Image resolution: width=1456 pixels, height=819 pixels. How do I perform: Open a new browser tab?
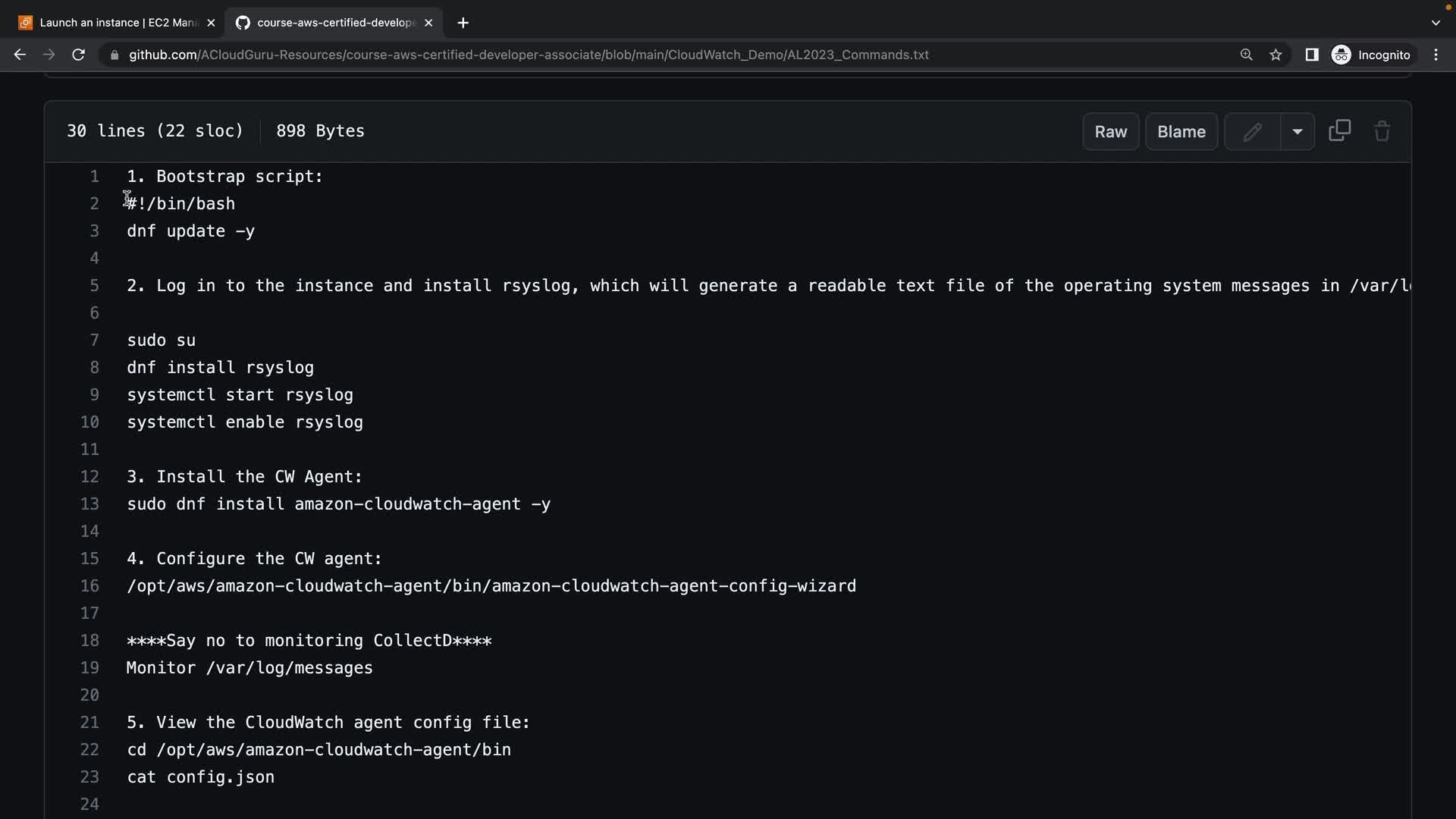click(x=463, y=23)
